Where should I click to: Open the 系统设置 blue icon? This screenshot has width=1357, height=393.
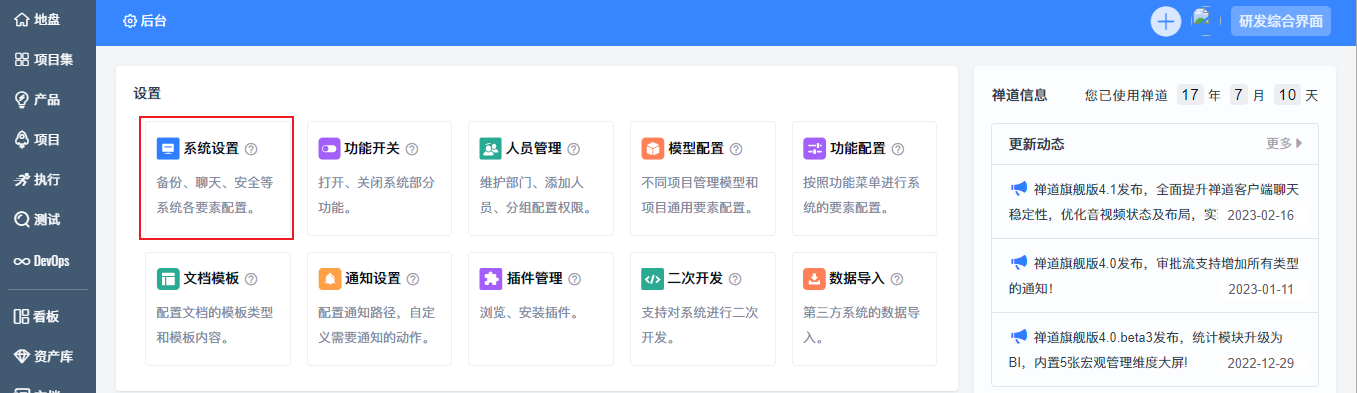pyautogui.click(x=168, y=149)
